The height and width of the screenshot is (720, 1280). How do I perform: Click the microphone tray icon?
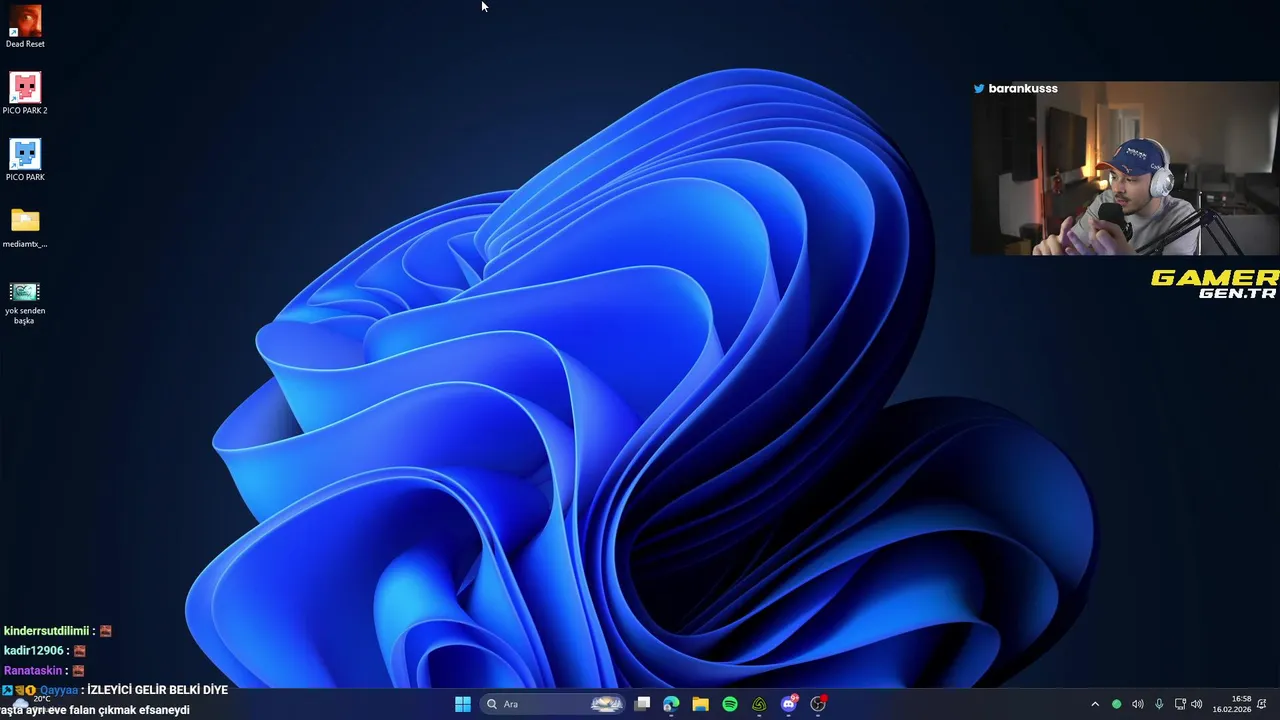1159,704
